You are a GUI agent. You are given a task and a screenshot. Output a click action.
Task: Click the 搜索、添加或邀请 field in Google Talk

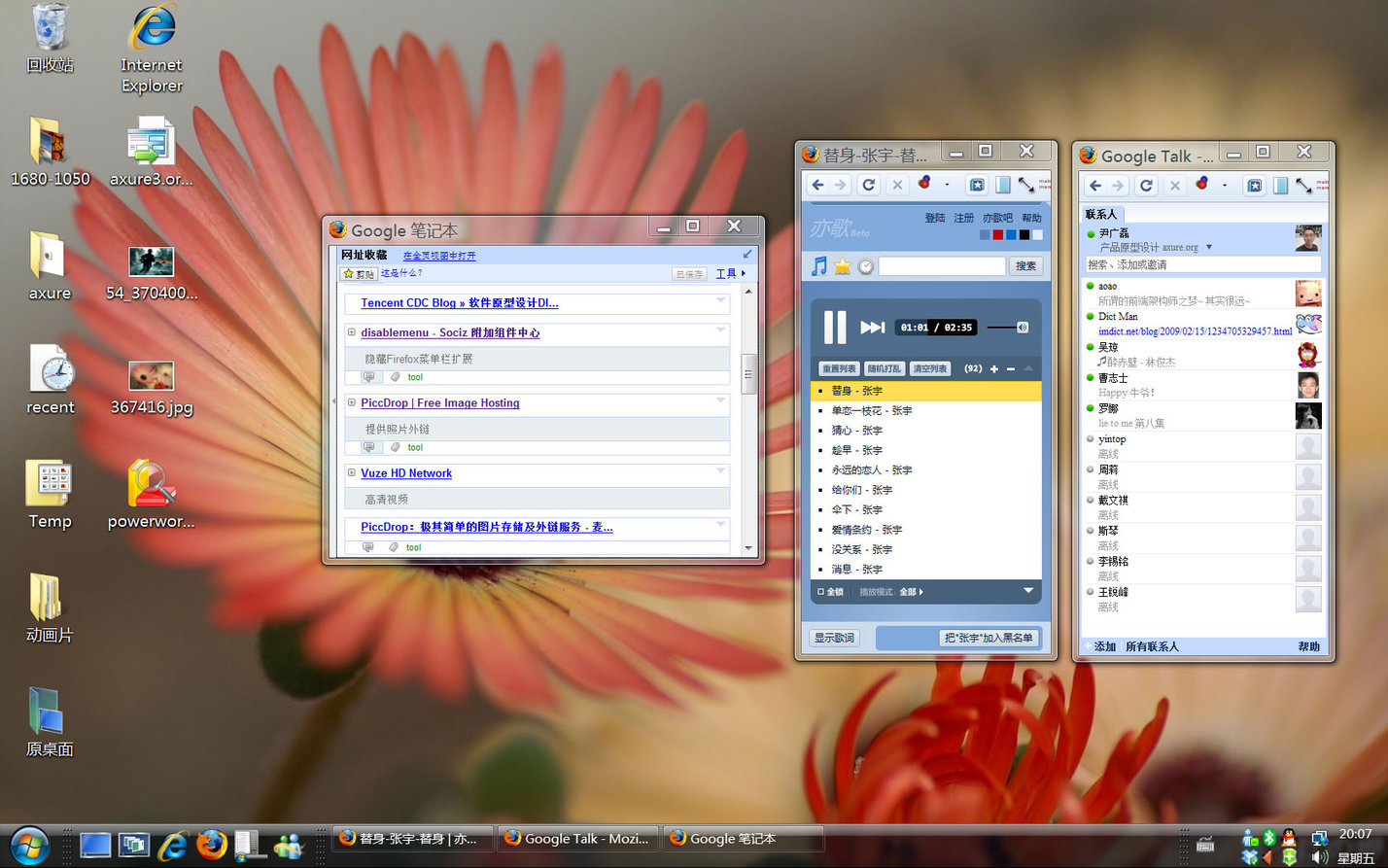pos(1202,264)
